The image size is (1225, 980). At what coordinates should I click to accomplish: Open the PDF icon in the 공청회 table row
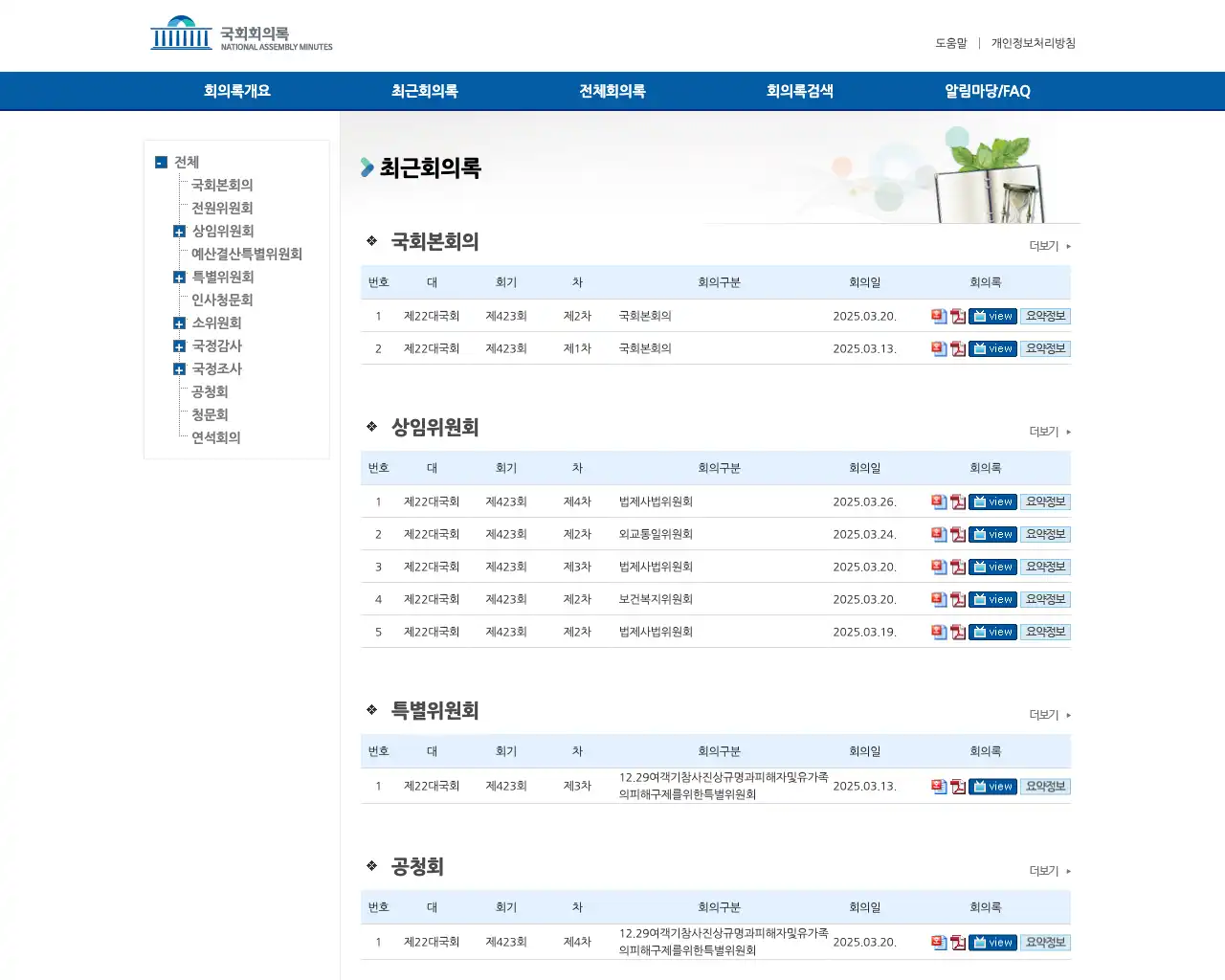pyautogui.click(x=958, y=943)
